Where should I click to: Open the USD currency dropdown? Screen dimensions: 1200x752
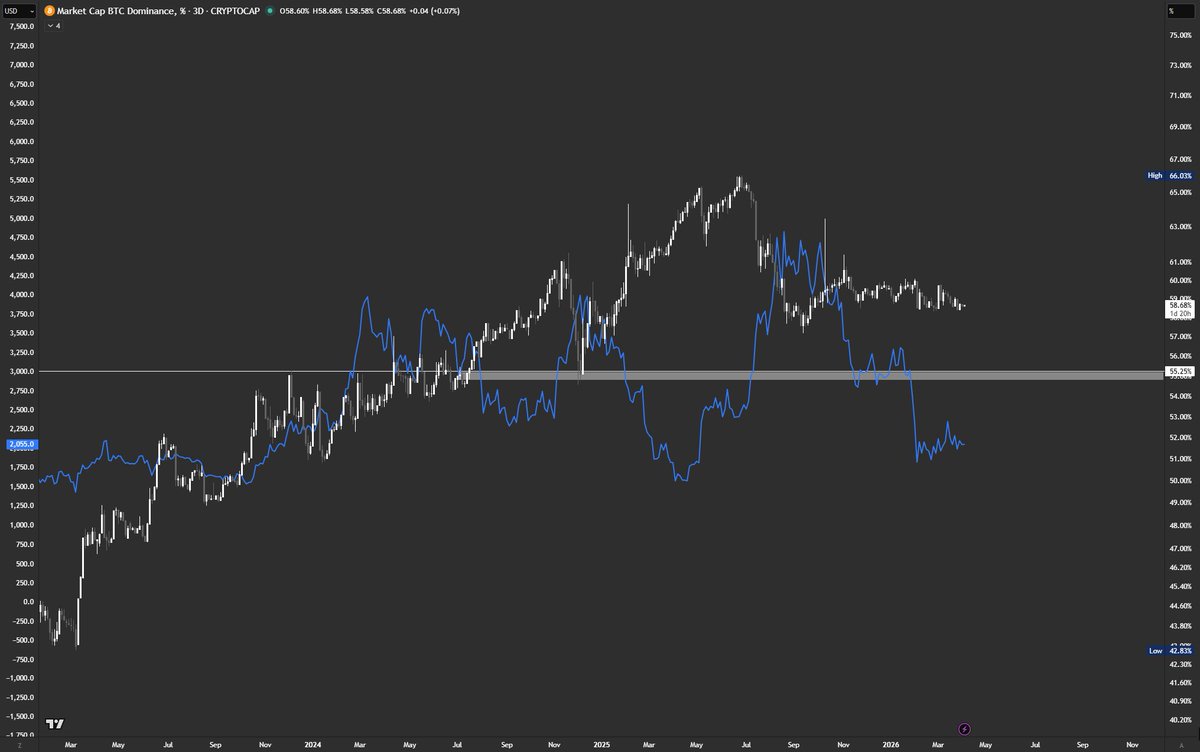coord(19,10)
